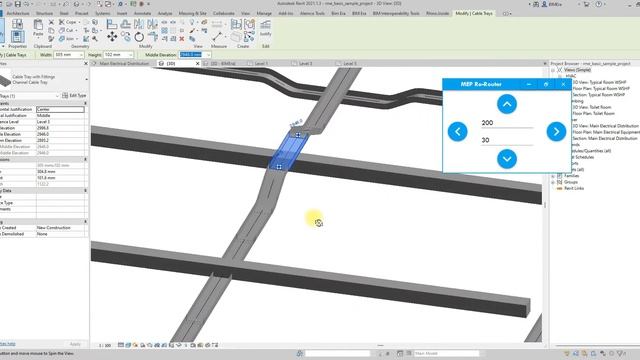Select the Move tool in Modify panel
Image resolution: width=640 pixels, height=360 pixels.
pos(112,37)
